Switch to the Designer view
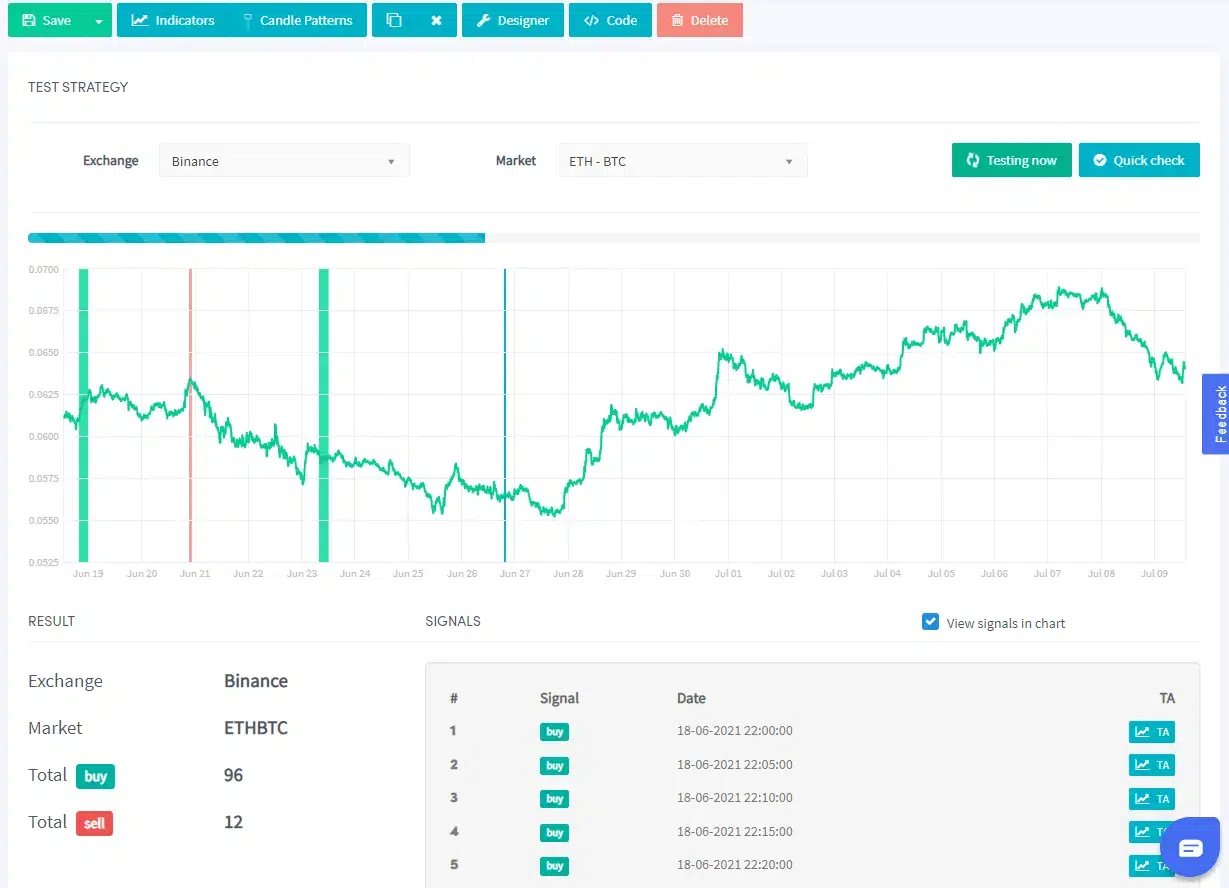The image size is (1229, 888). (513, 20)
